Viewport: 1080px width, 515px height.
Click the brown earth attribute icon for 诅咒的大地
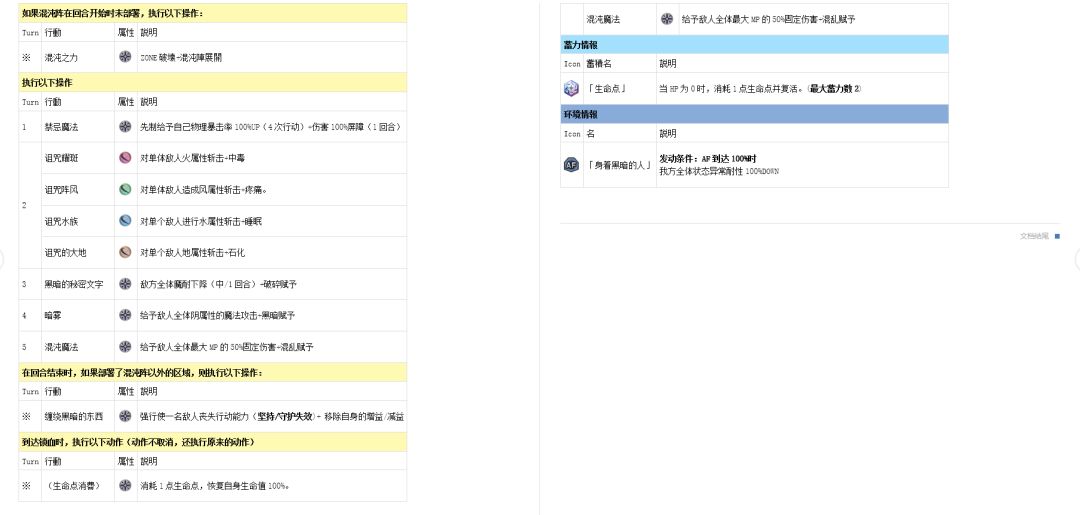click(x=125, y=252)
